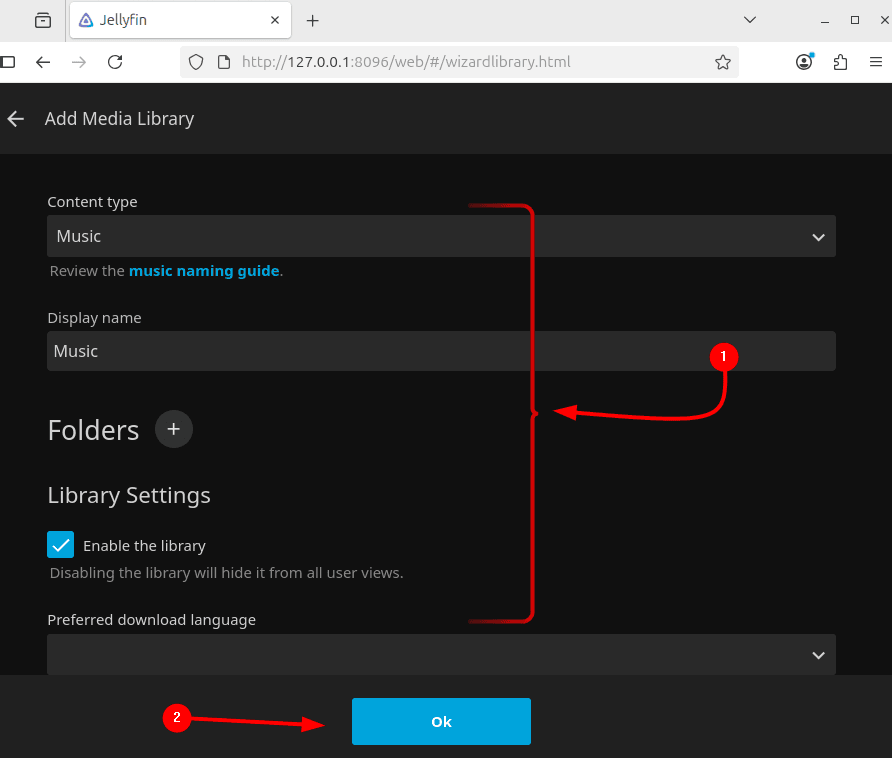This screenshot has height=758, width=892.
Task: Open the recent browsing view icon
Action: point(42,20)
